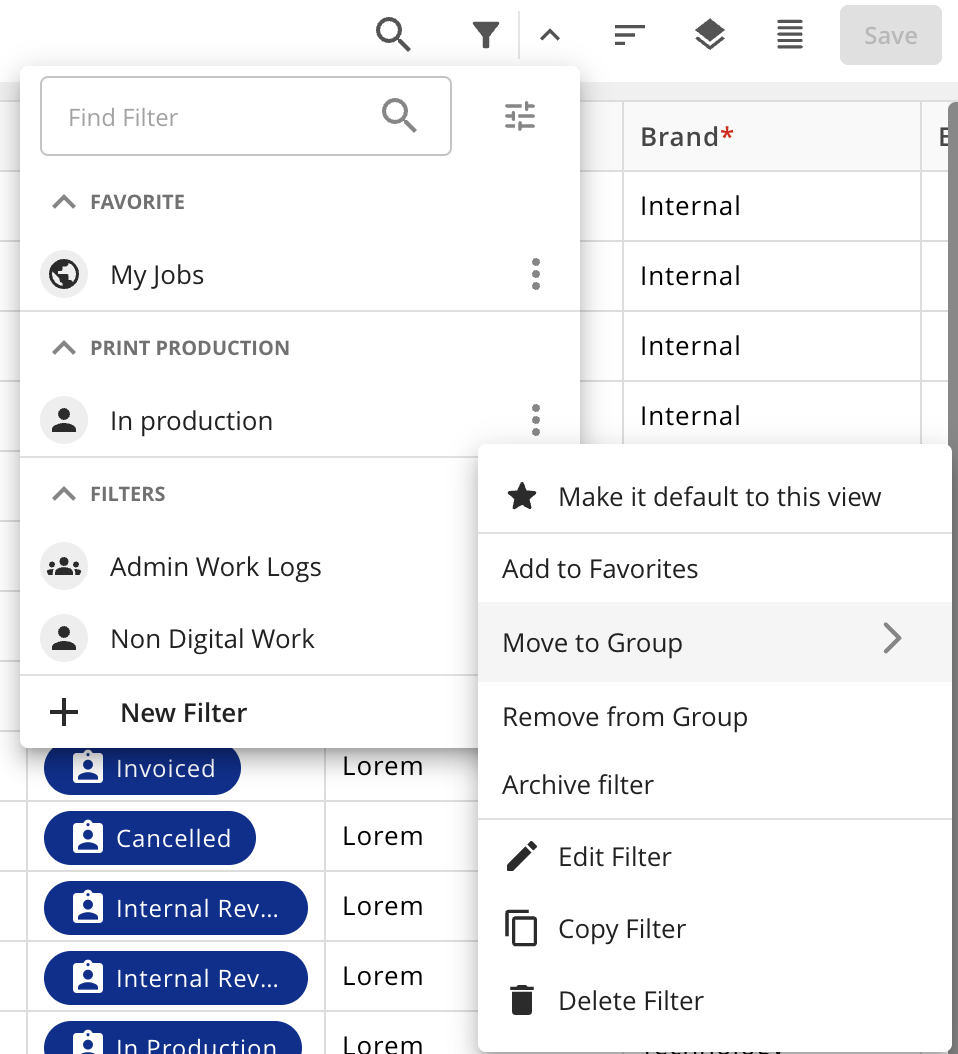Click the Save button
Viewport: 958px width, 1054px height.
click(x=891, y=35)
